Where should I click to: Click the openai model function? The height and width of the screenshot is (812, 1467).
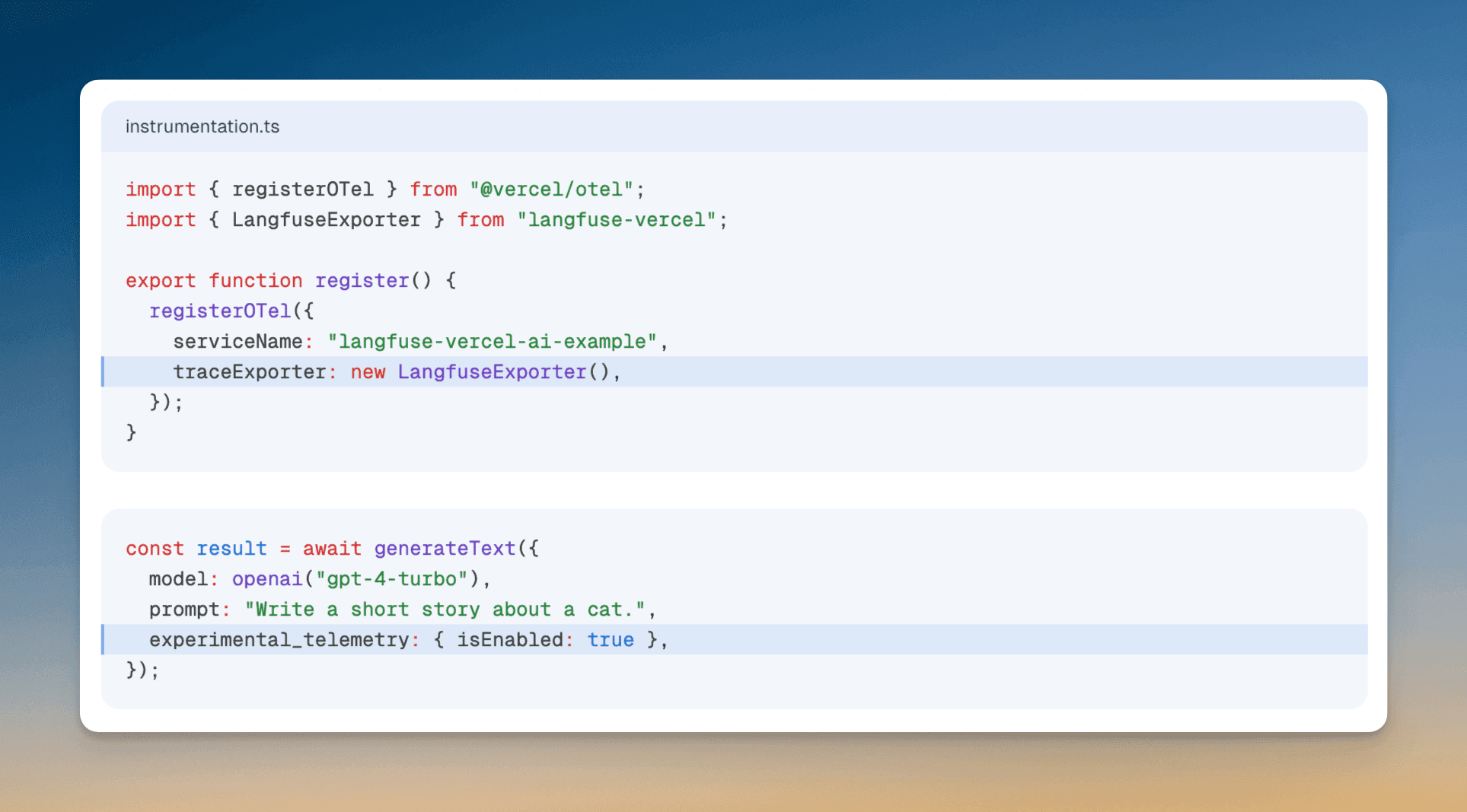(267, 579)
